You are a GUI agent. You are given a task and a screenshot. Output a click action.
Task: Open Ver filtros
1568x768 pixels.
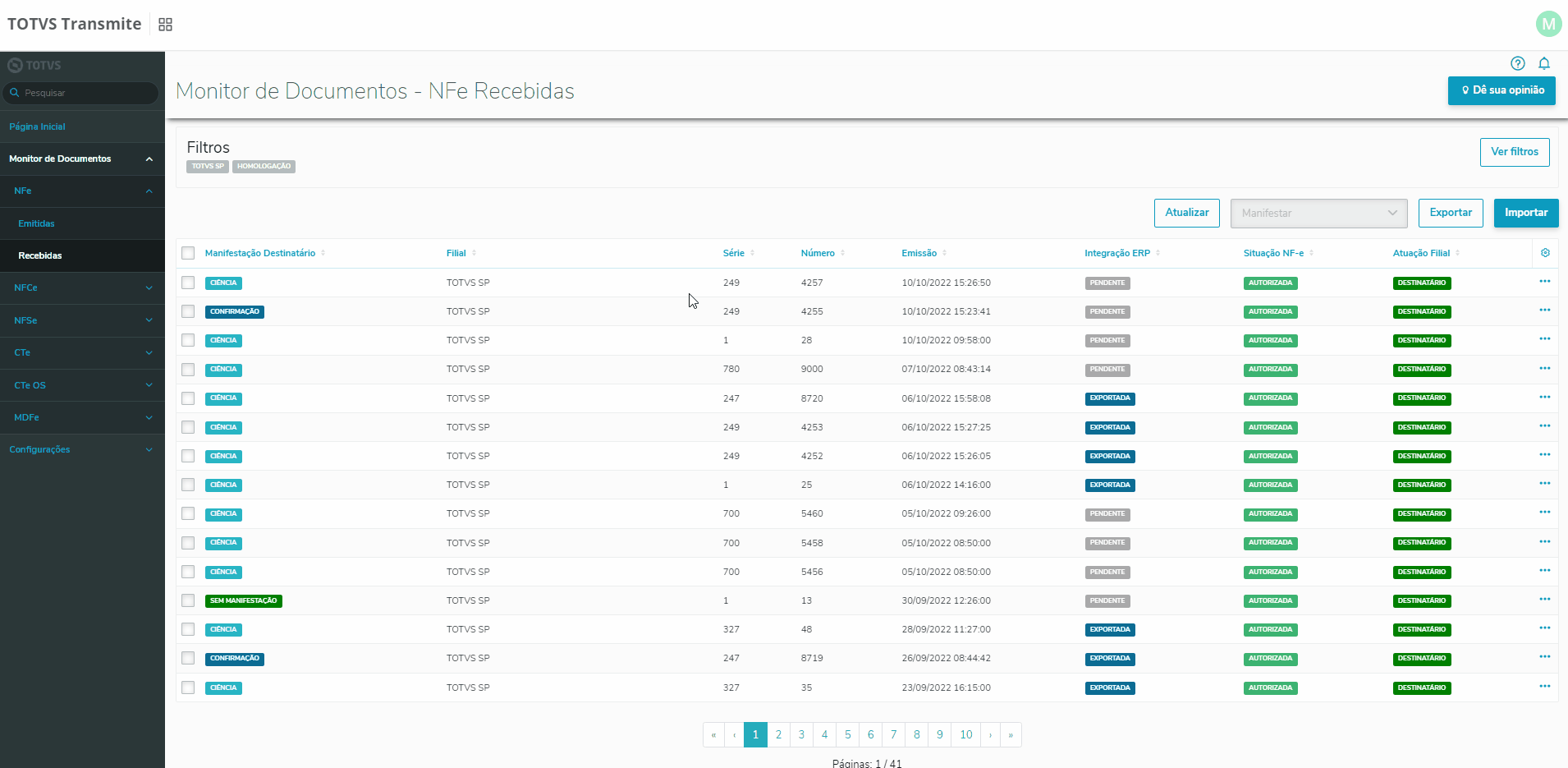[x=1515, y=152]
